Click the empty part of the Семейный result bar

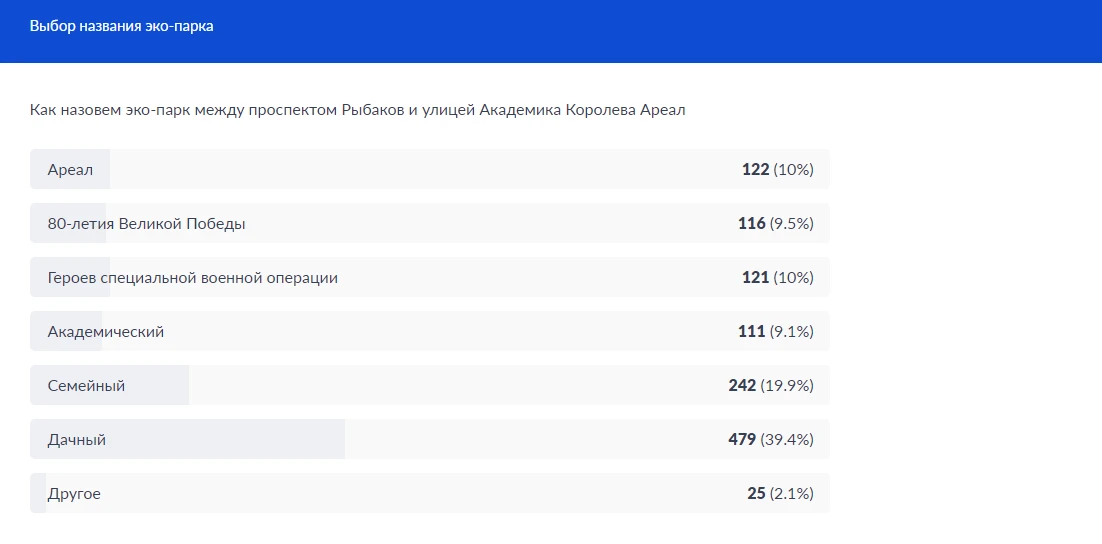[450, 386]
